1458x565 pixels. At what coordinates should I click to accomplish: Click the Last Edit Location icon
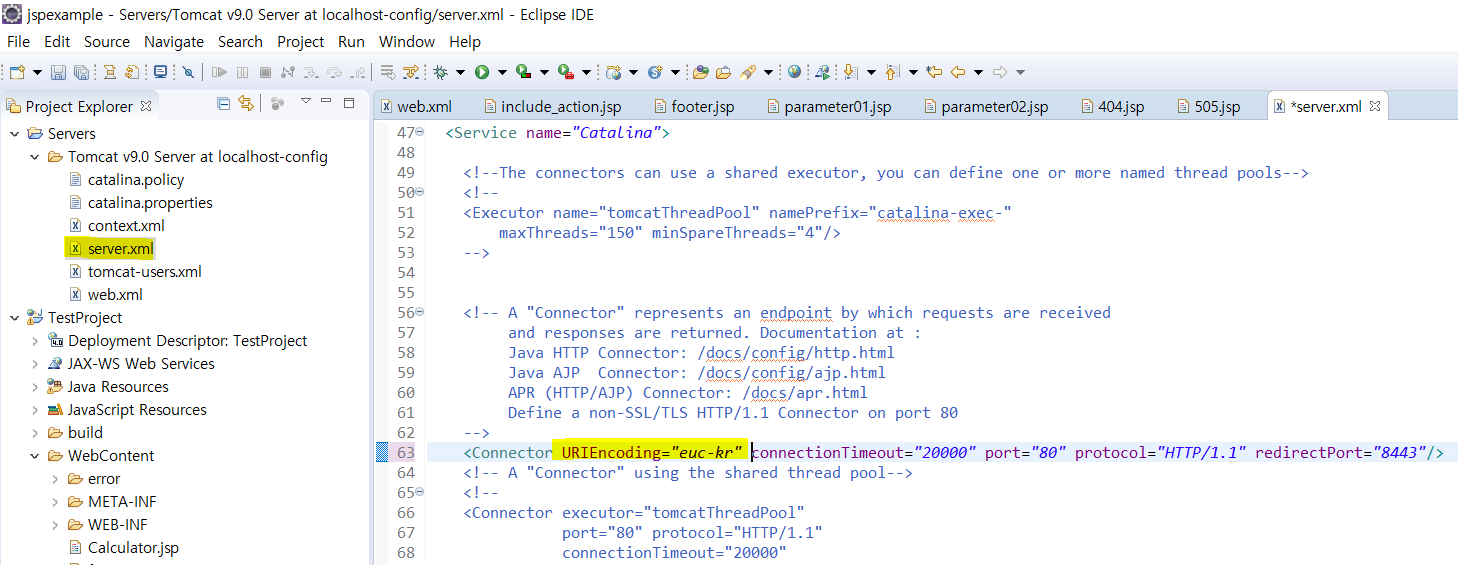[934, 72]
